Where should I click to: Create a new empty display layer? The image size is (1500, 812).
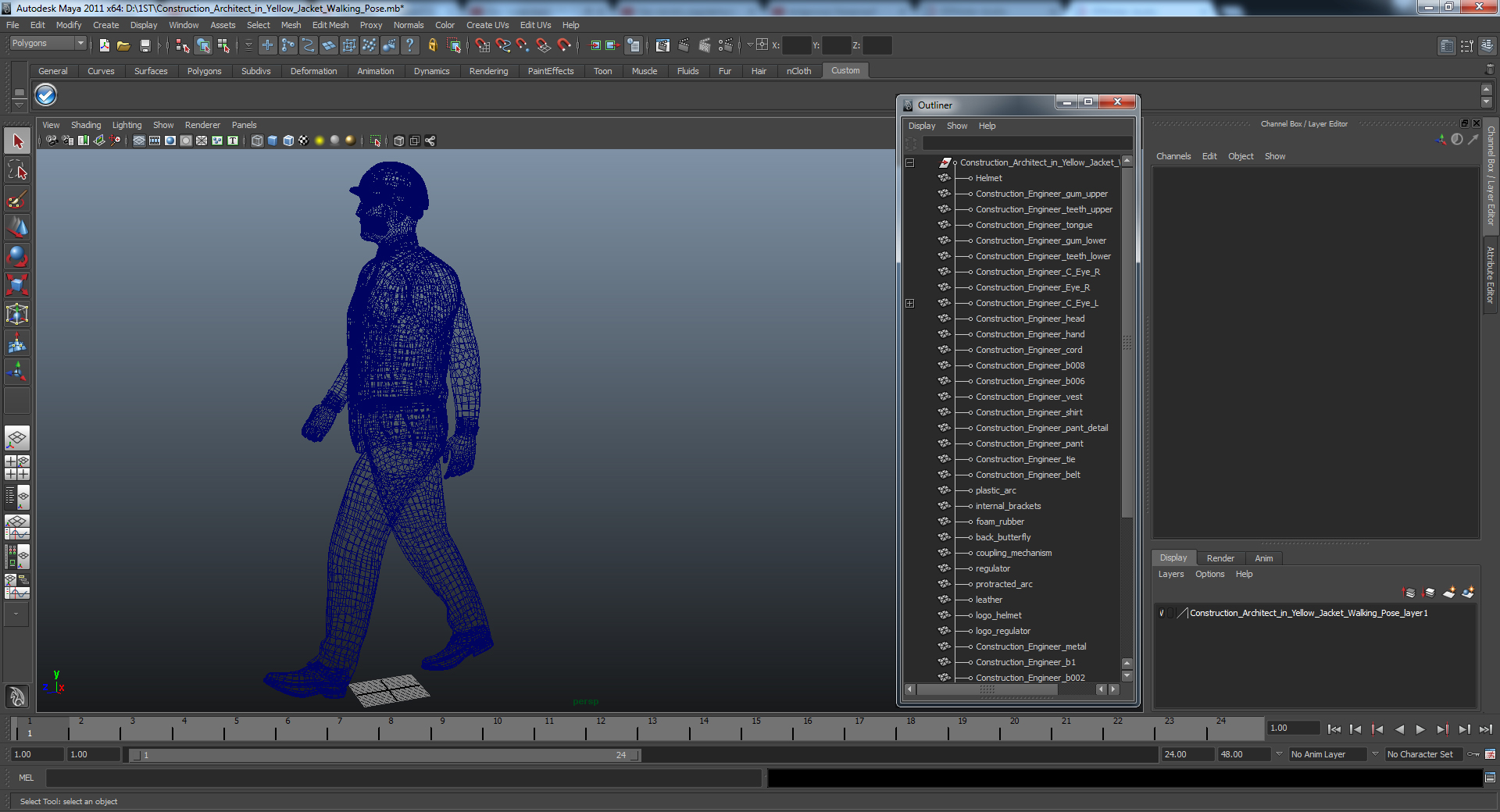click(1448, 593)
